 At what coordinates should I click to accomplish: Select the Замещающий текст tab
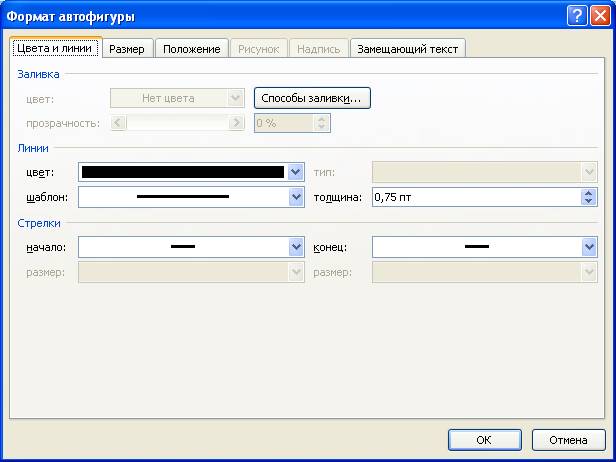[408, 49]
